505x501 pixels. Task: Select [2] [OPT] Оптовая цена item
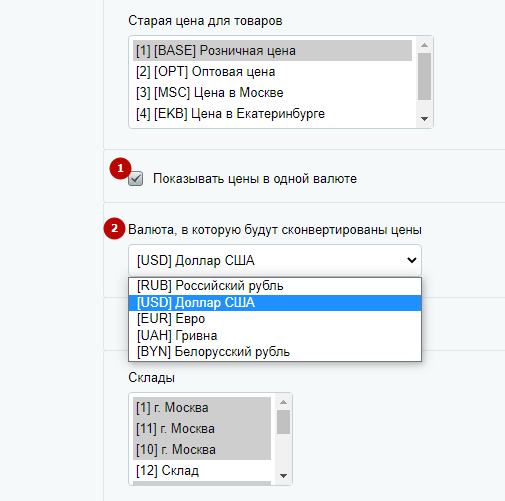[x=272, y=72]
